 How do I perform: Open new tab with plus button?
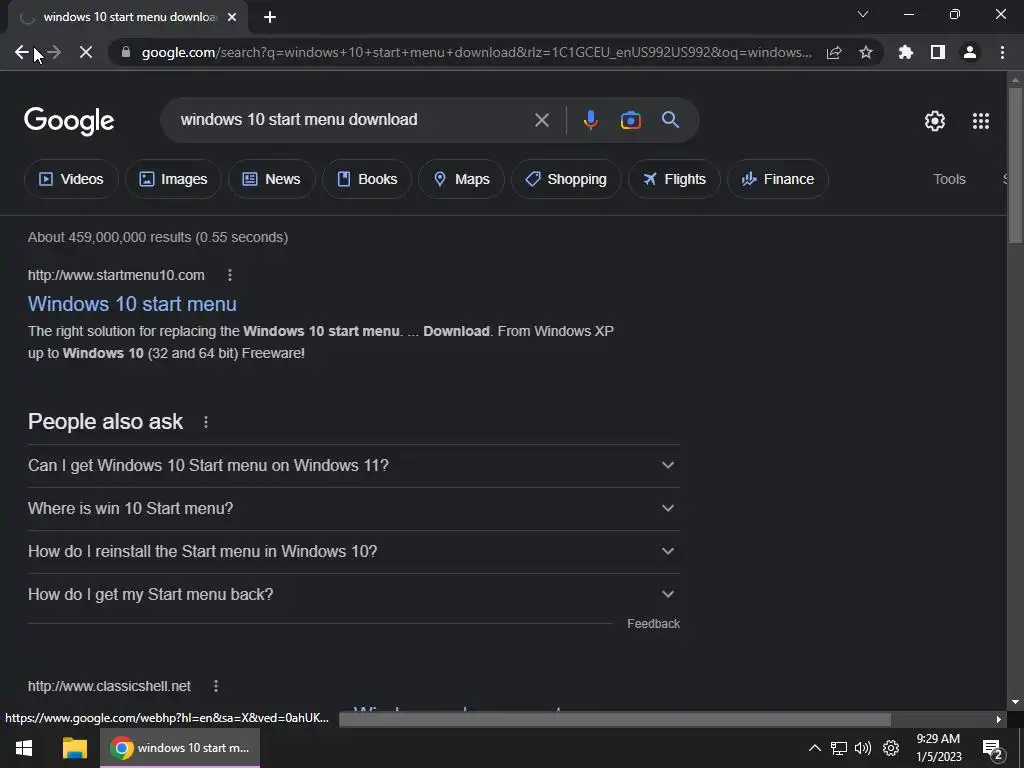[x=270, y=18]
